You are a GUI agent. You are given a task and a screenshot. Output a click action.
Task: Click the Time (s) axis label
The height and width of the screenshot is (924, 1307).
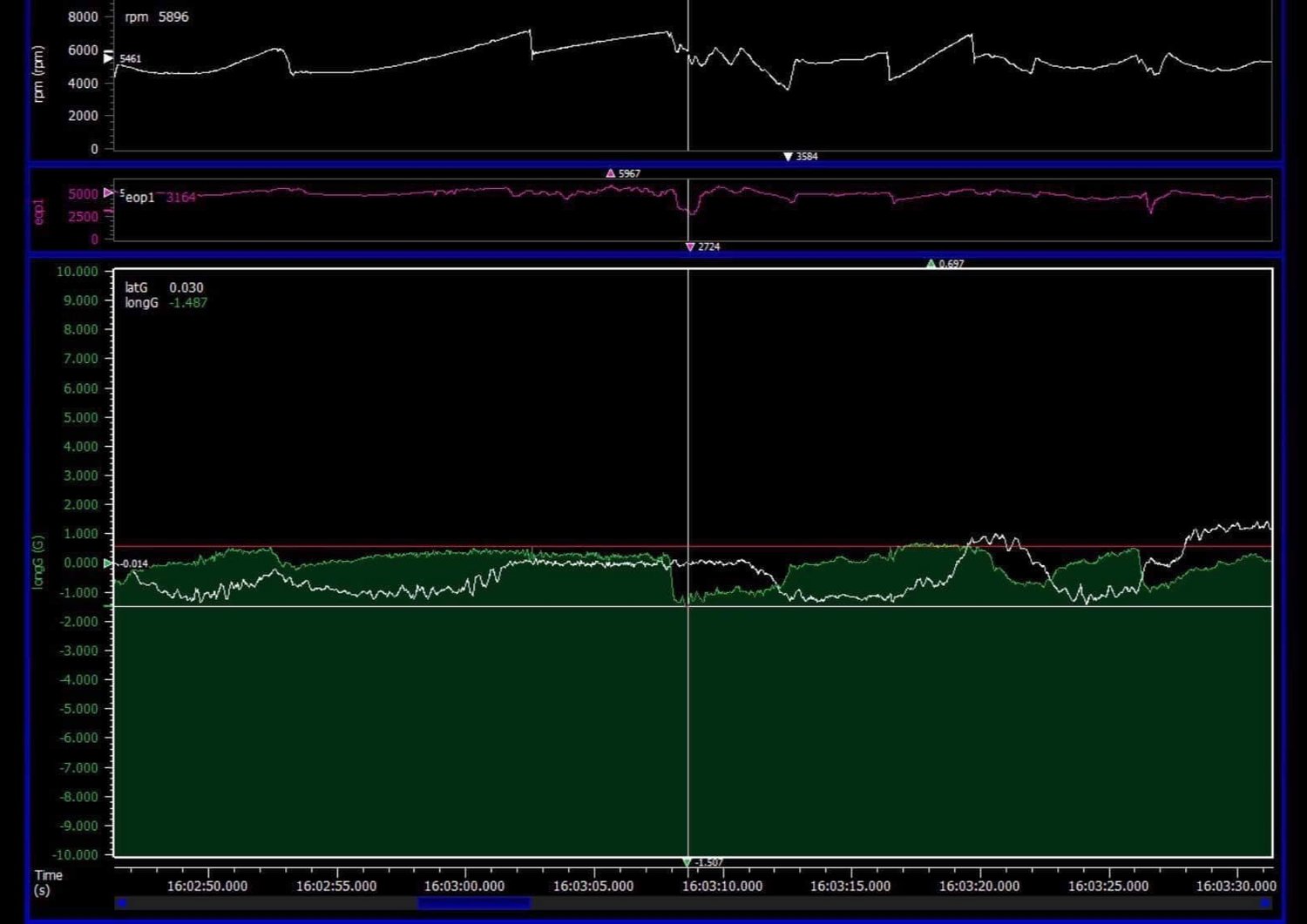(x=49, y=882)
